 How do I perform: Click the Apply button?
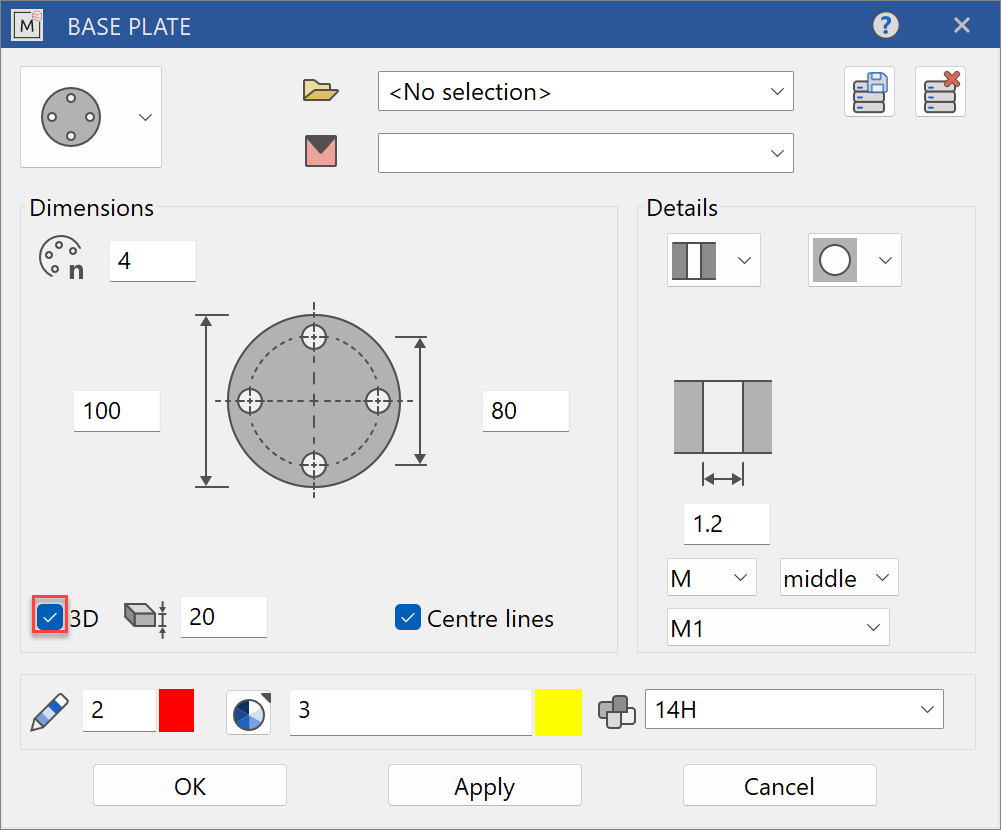(485, 785)
